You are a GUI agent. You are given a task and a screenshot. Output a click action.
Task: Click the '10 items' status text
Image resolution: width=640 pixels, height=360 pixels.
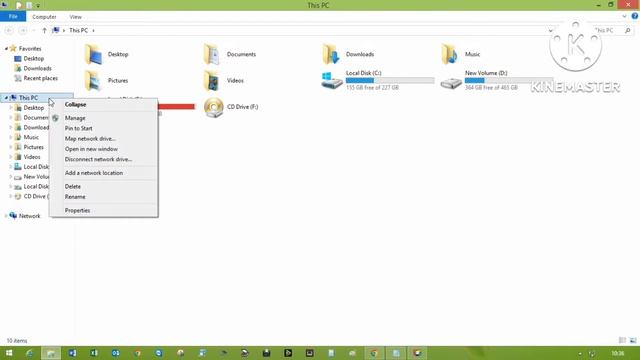point(17,340)
